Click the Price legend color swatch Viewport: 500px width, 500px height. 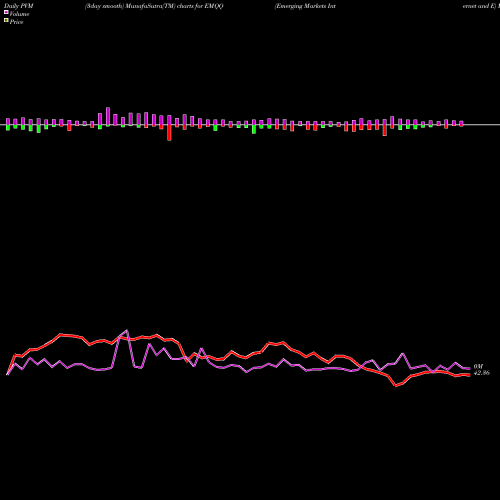[6, 21]
